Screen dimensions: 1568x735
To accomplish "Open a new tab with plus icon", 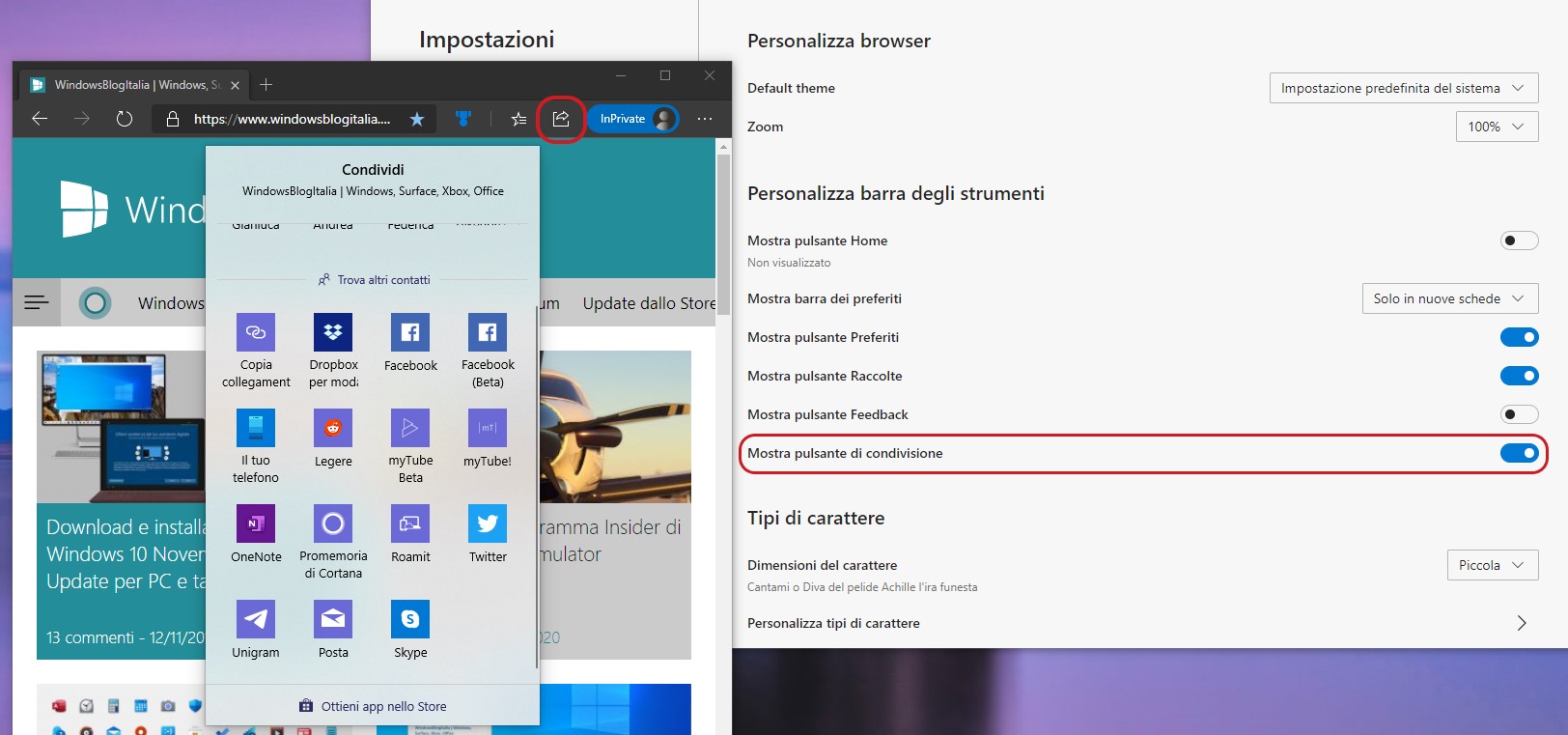I will (266, 85).
